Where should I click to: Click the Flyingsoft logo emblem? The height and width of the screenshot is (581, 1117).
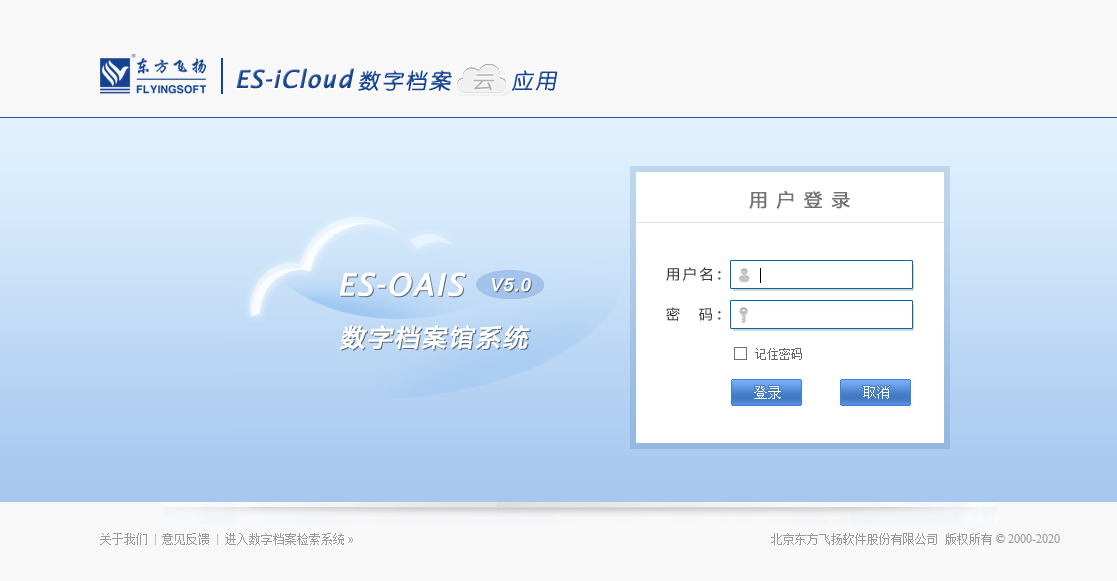116,75
